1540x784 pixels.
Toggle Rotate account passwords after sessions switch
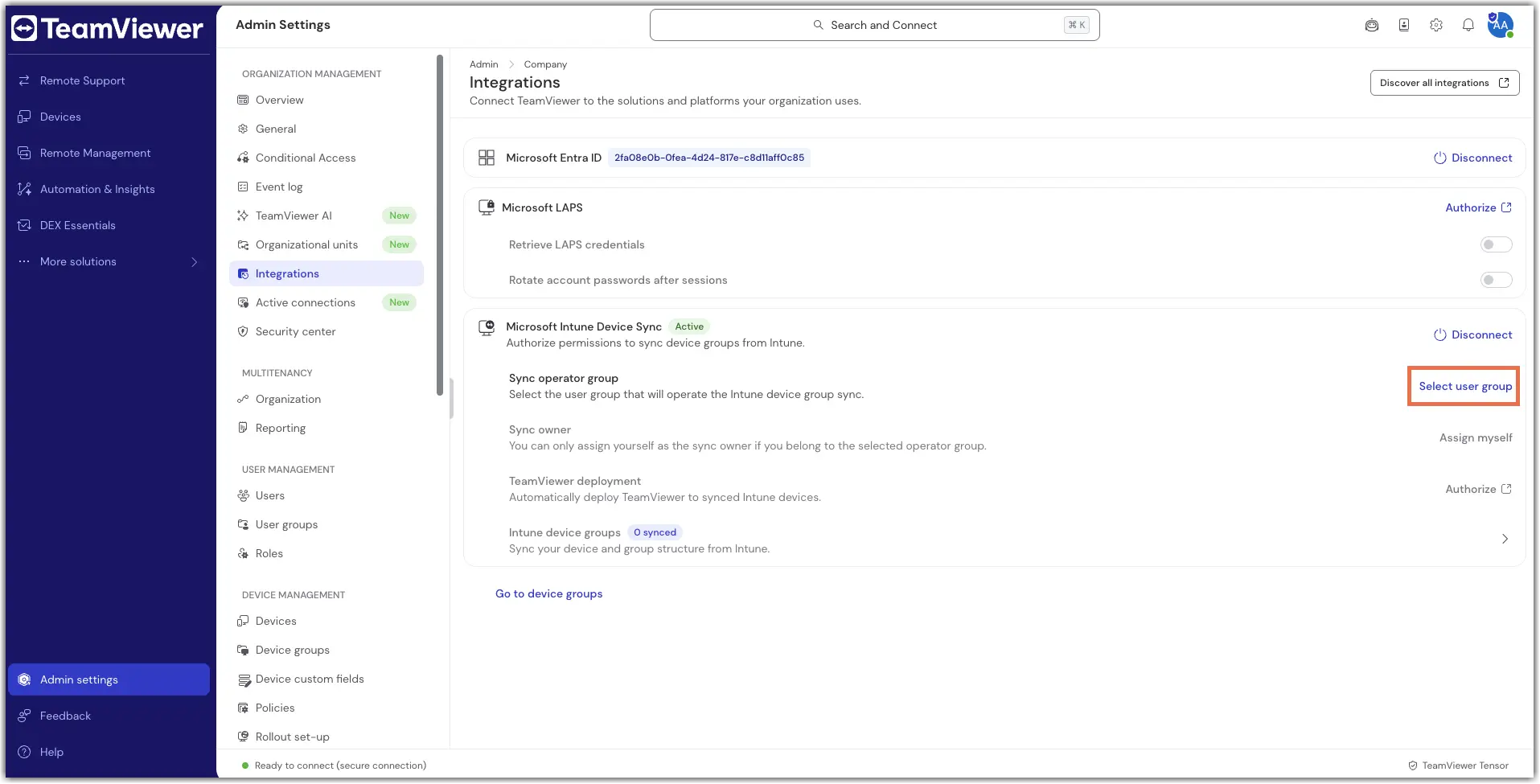point(1496,280)
